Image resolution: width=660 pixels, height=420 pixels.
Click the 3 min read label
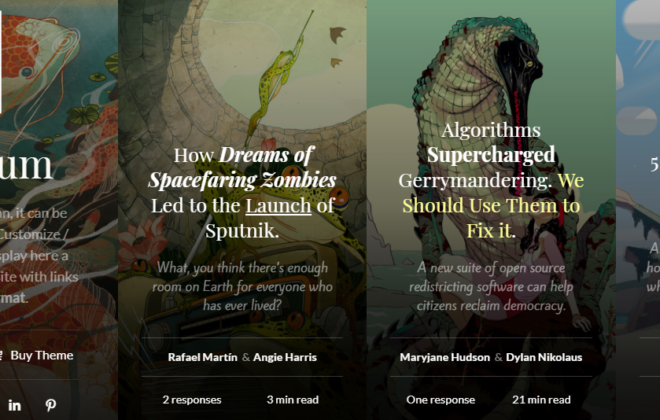point(293,400)
